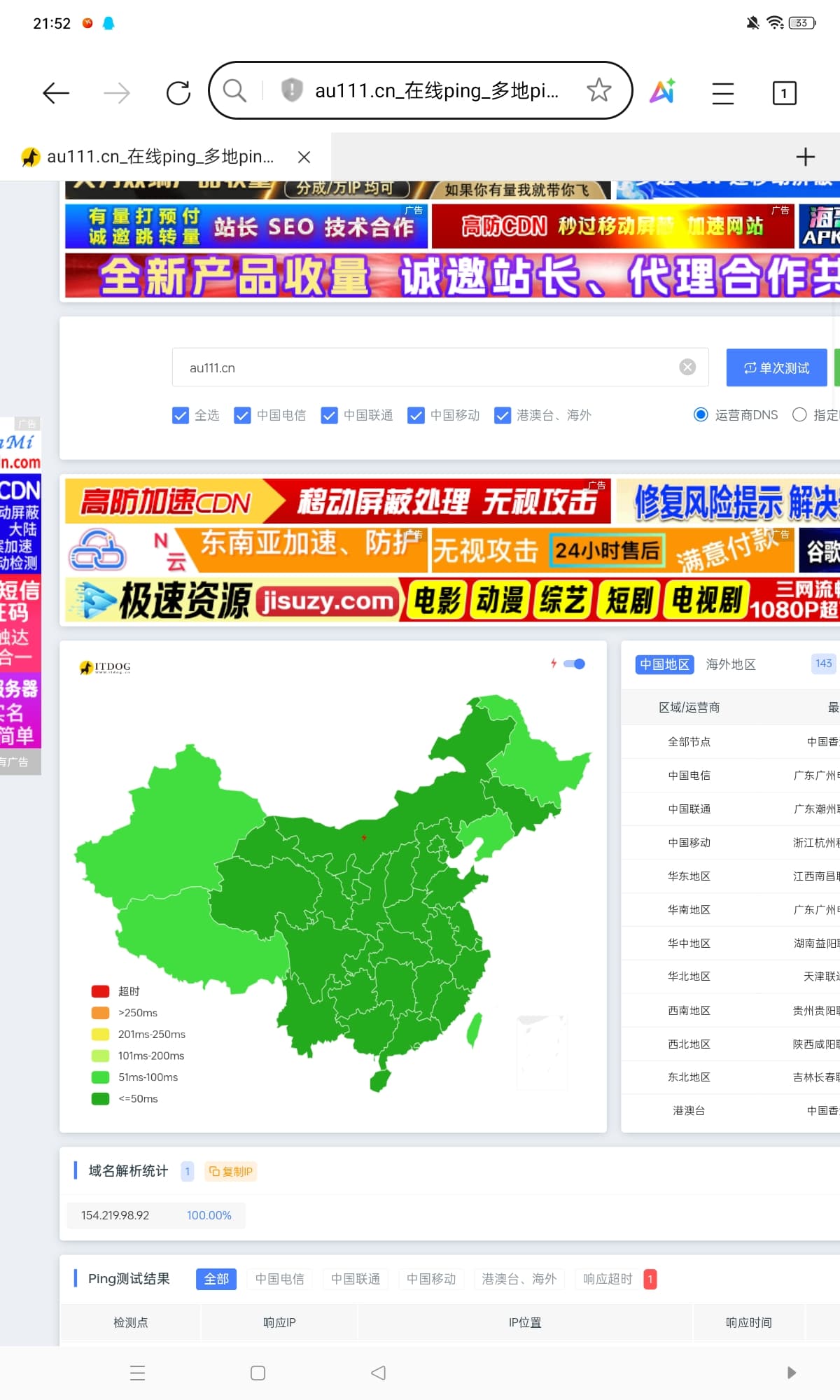Tap the Wi-Fi status icon
Viewport: 840px width, 1400px height.
[775, 23]
